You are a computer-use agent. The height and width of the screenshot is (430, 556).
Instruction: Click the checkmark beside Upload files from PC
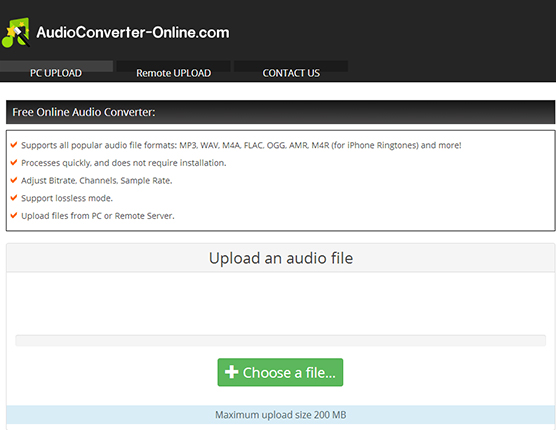tap(14, 215)
